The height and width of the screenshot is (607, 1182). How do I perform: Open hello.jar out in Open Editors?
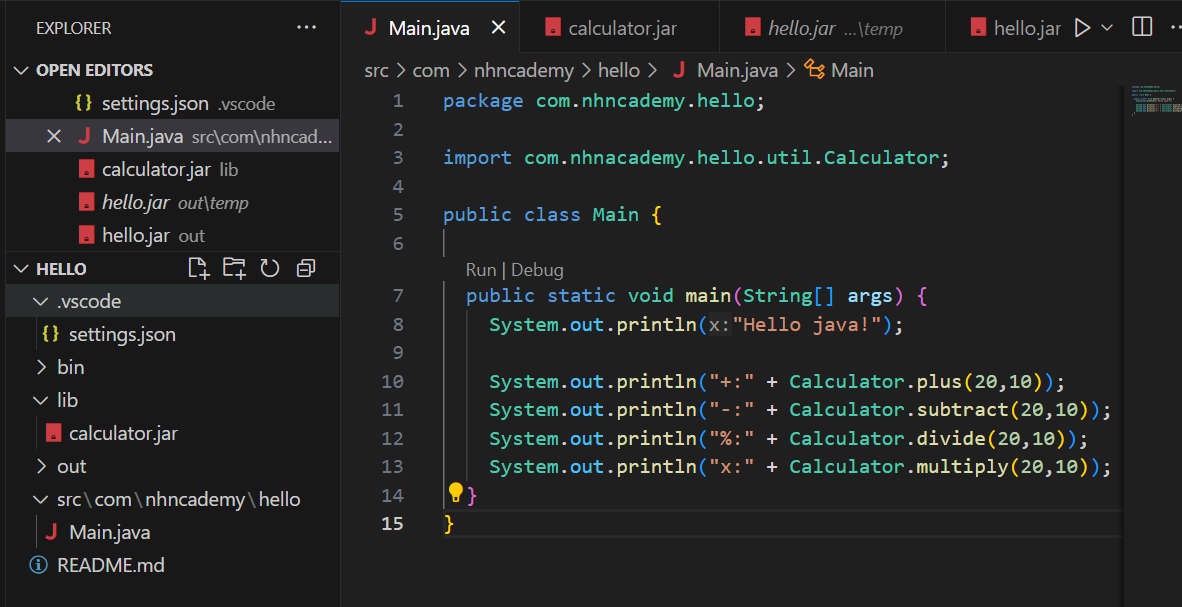[x=172, y=236]
